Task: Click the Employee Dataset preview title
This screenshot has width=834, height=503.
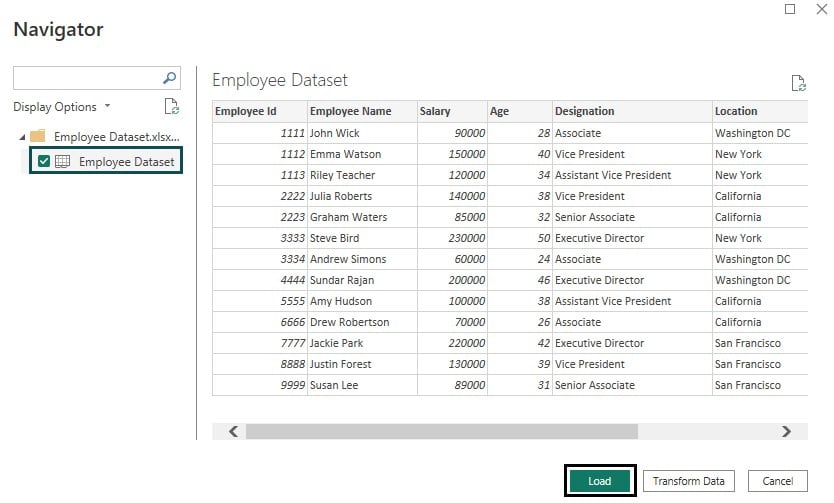Action: coord(280,80)
